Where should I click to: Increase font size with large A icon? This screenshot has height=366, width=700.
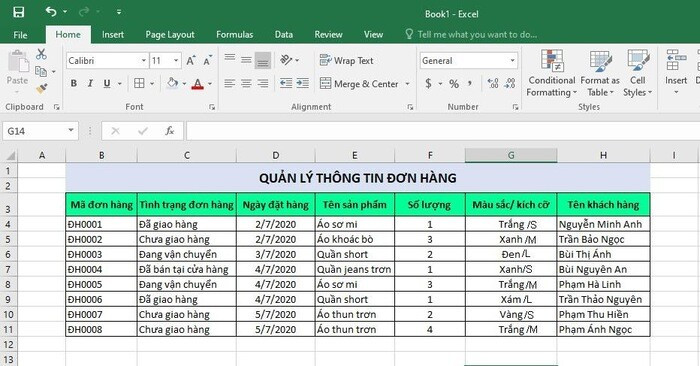[191, 61]
